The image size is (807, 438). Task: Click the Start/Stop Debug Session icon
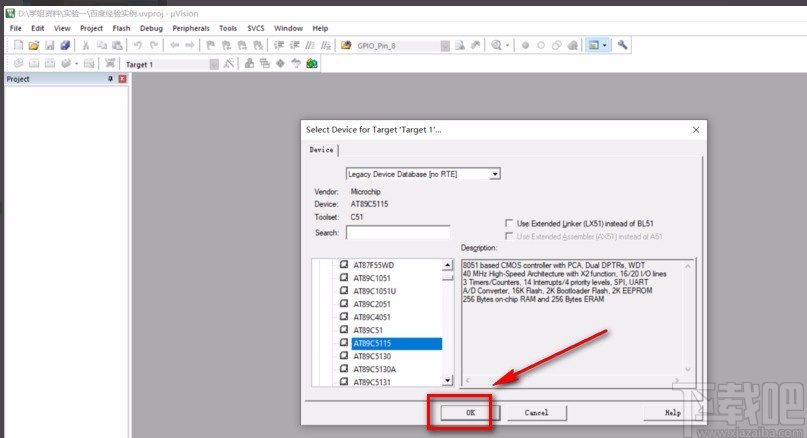(496, 45)
